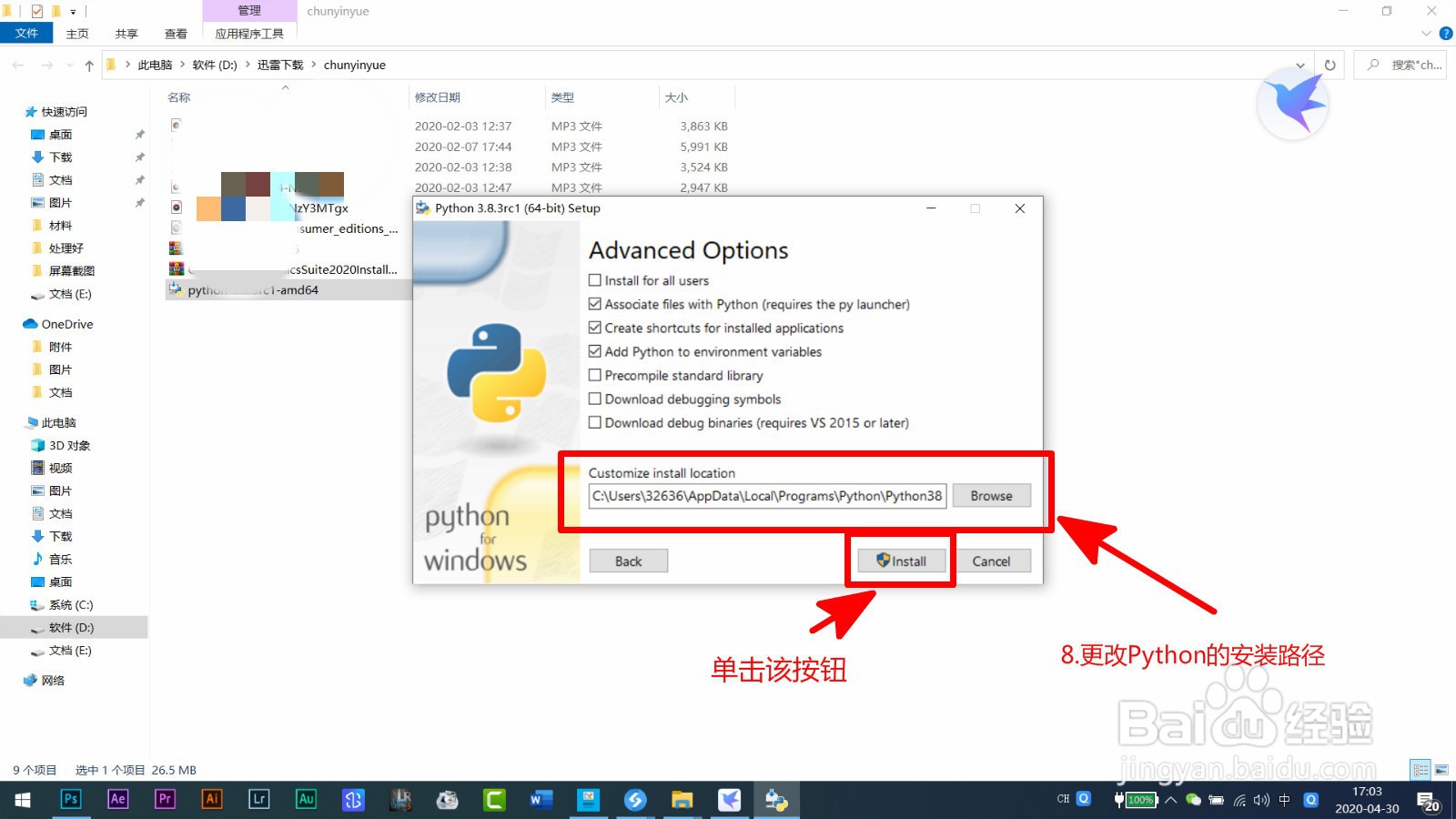This screenshot has height=819, width=1456.
Task: Click the Install button
Action: 901,561
